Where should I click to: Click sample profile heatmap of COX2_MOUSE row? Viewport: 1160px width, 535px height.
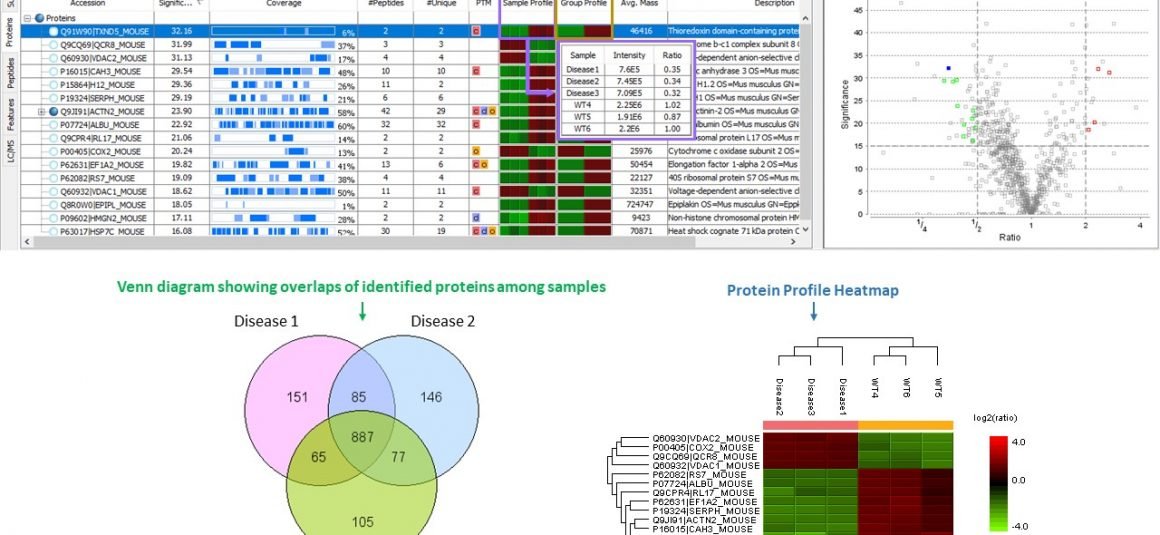click(527, 152)
